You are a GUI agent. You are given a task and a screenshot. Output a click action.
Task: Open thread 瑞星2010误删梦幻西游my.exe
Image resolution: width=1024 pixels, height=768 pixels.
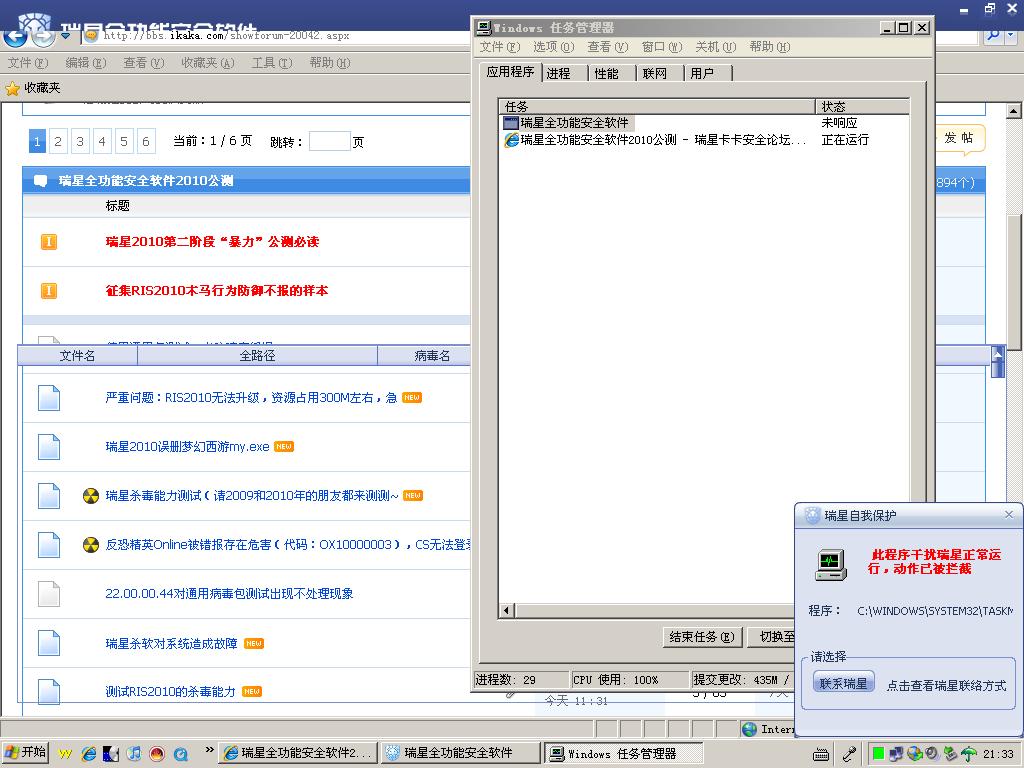point(187,447)
